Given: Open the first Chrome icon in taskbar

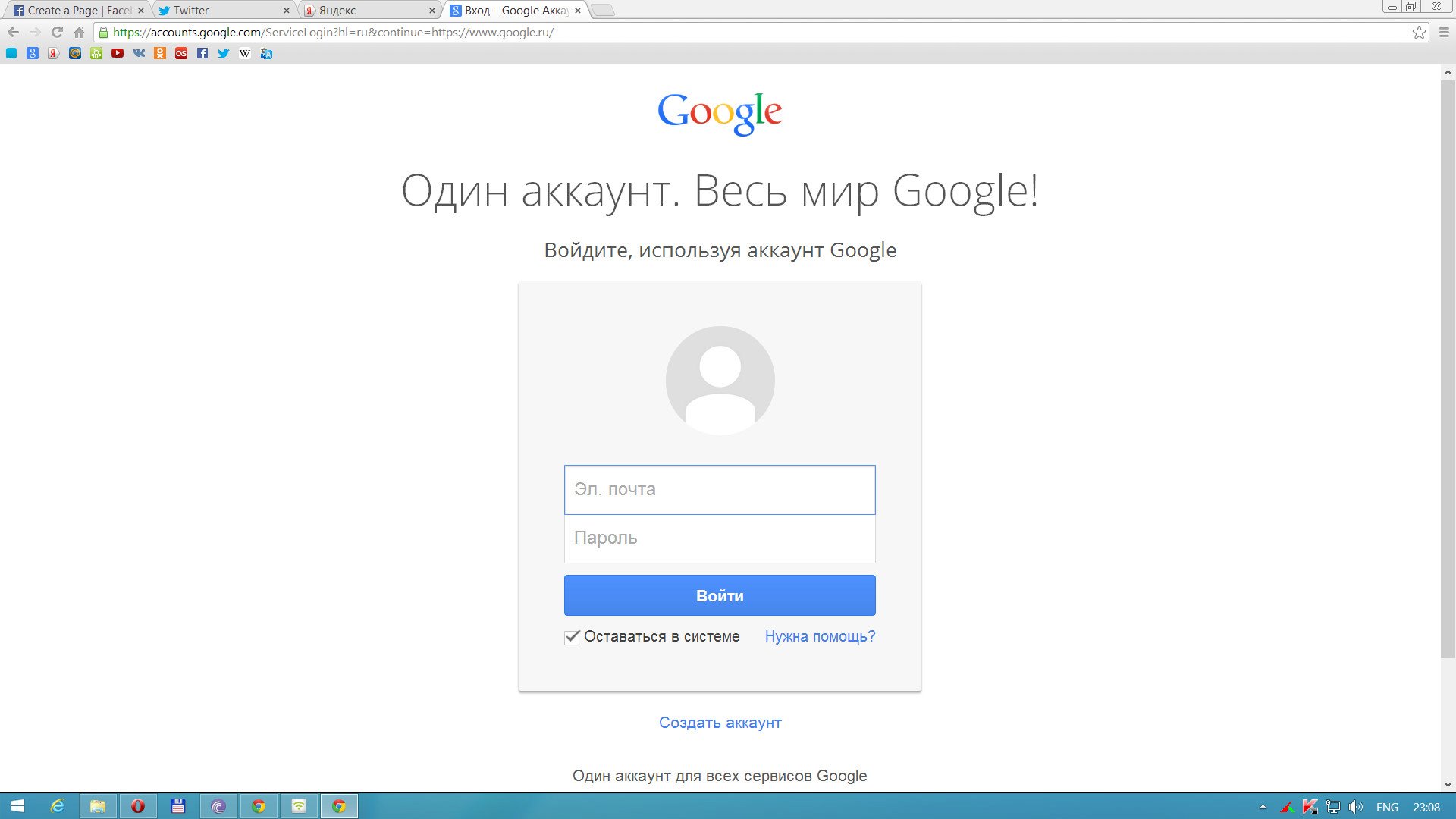Looking at the screenshot, I should 259,806.
